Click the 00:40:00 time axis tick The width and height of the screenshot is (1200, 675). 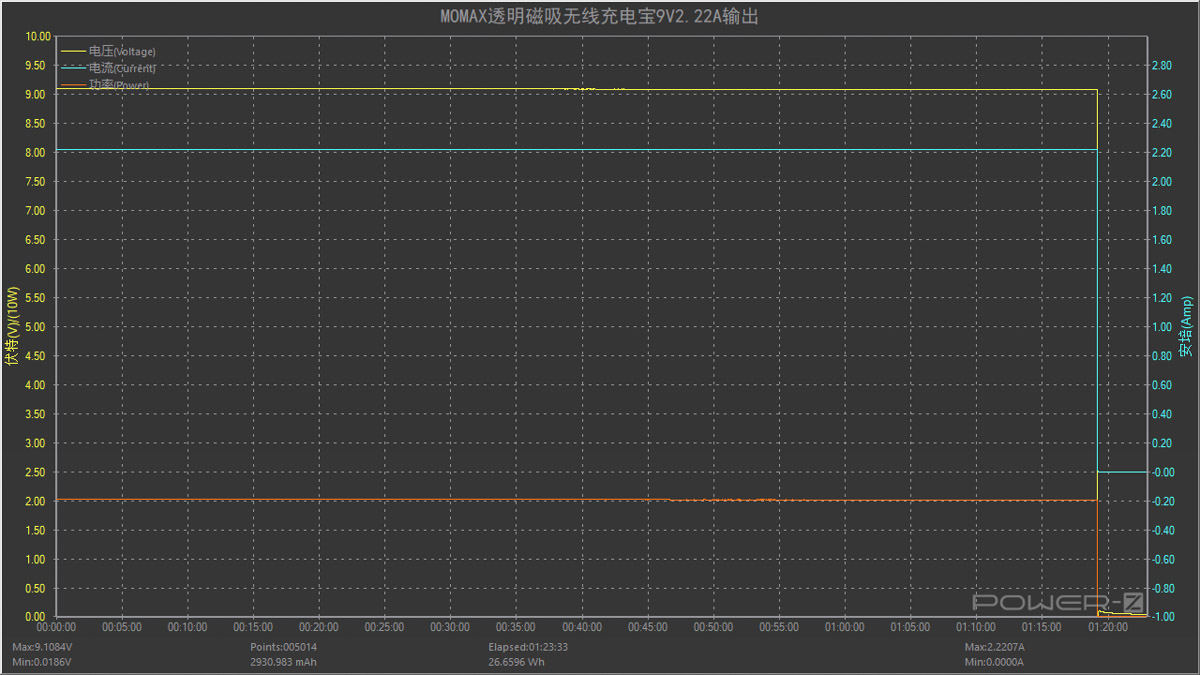tap(581, 627)
